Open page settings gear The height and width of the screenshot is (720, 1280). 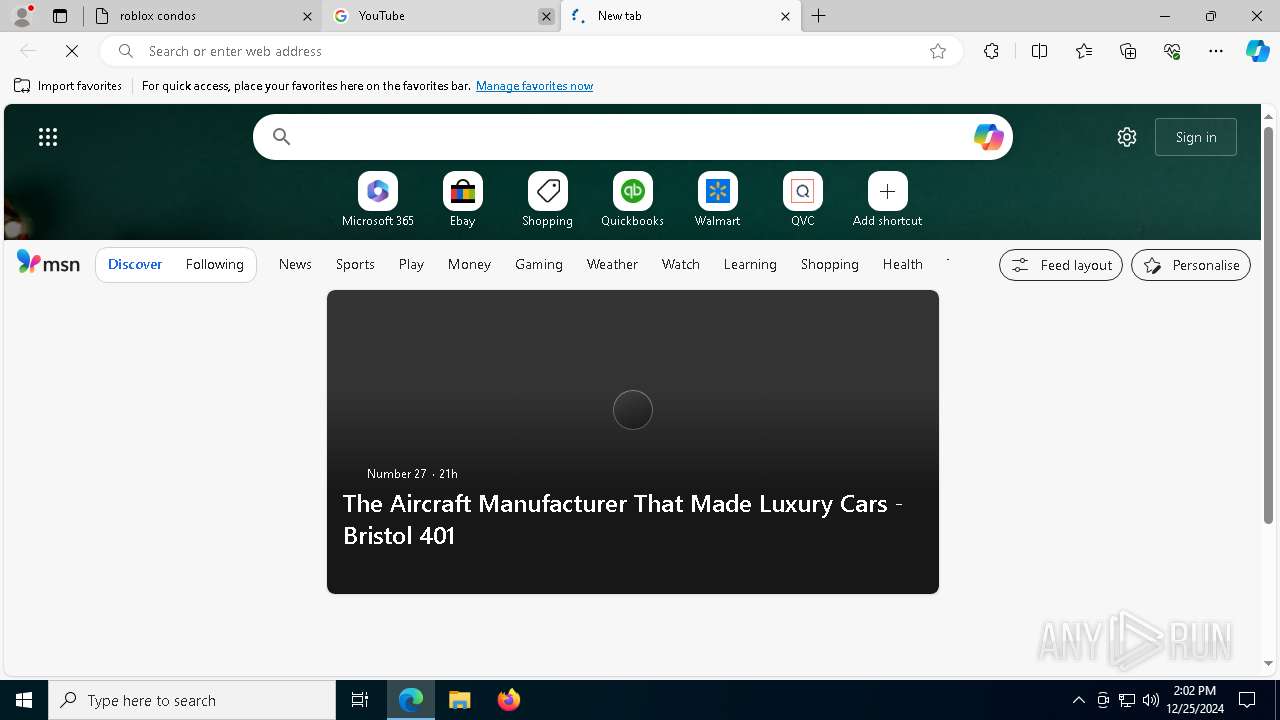[x=1127, y=137]
